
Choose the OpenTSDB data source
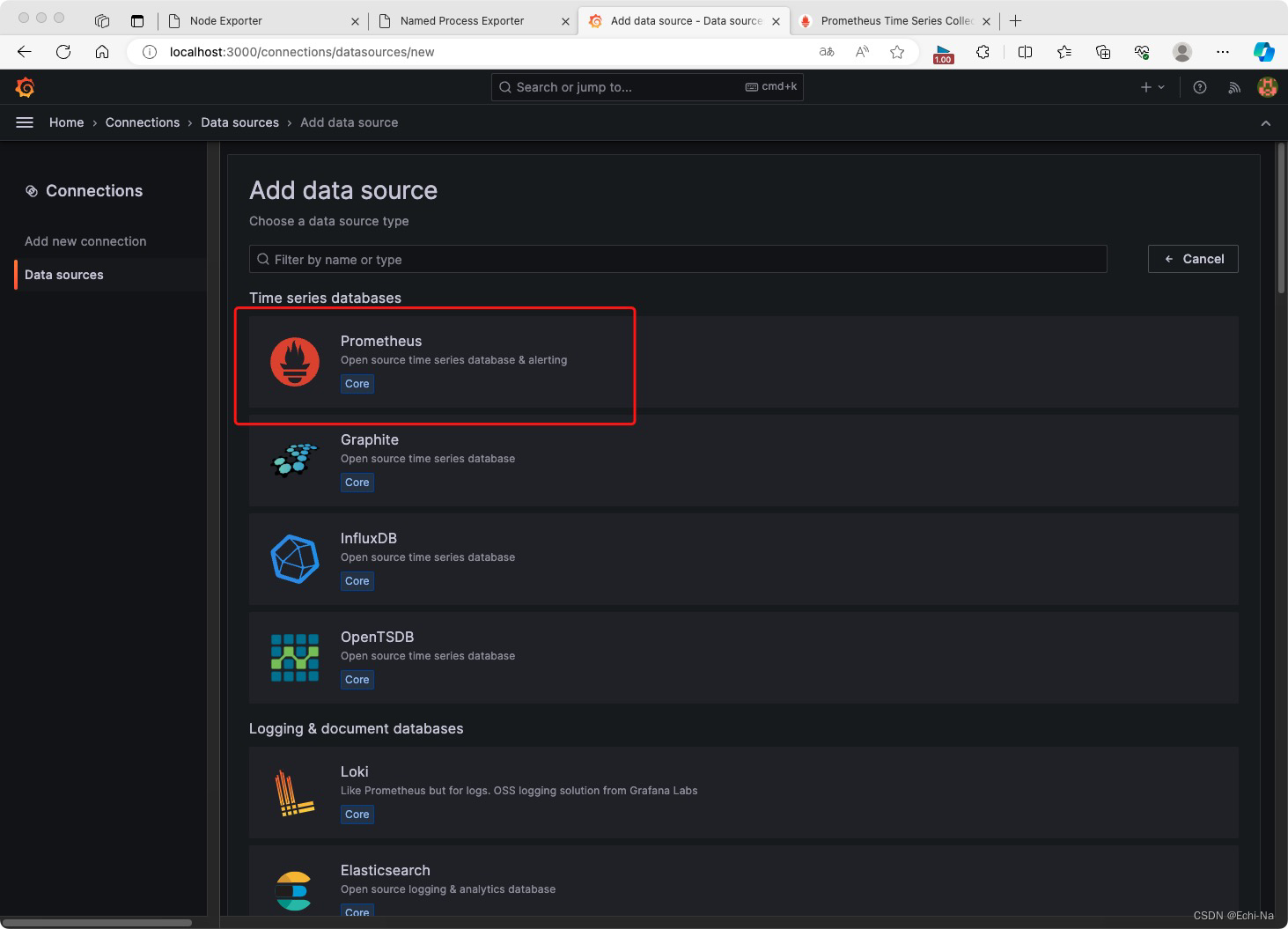[743, 658]
